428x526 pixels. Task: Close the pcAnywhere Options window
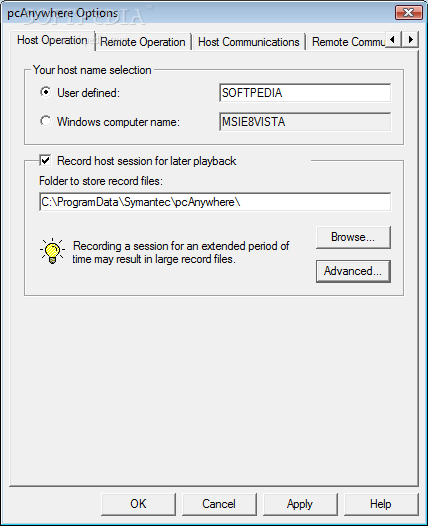coord(409,13)
